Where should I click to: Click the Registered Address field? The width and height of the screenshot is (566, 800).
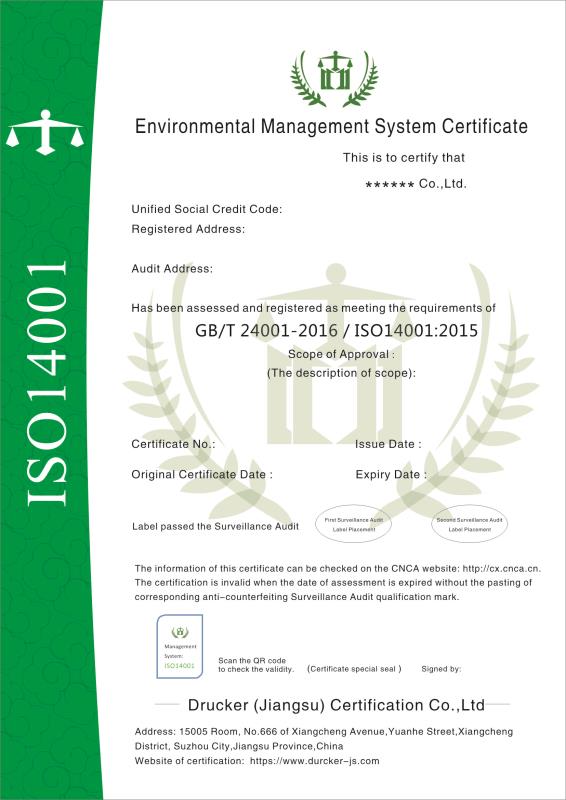(x=188, y=229)
